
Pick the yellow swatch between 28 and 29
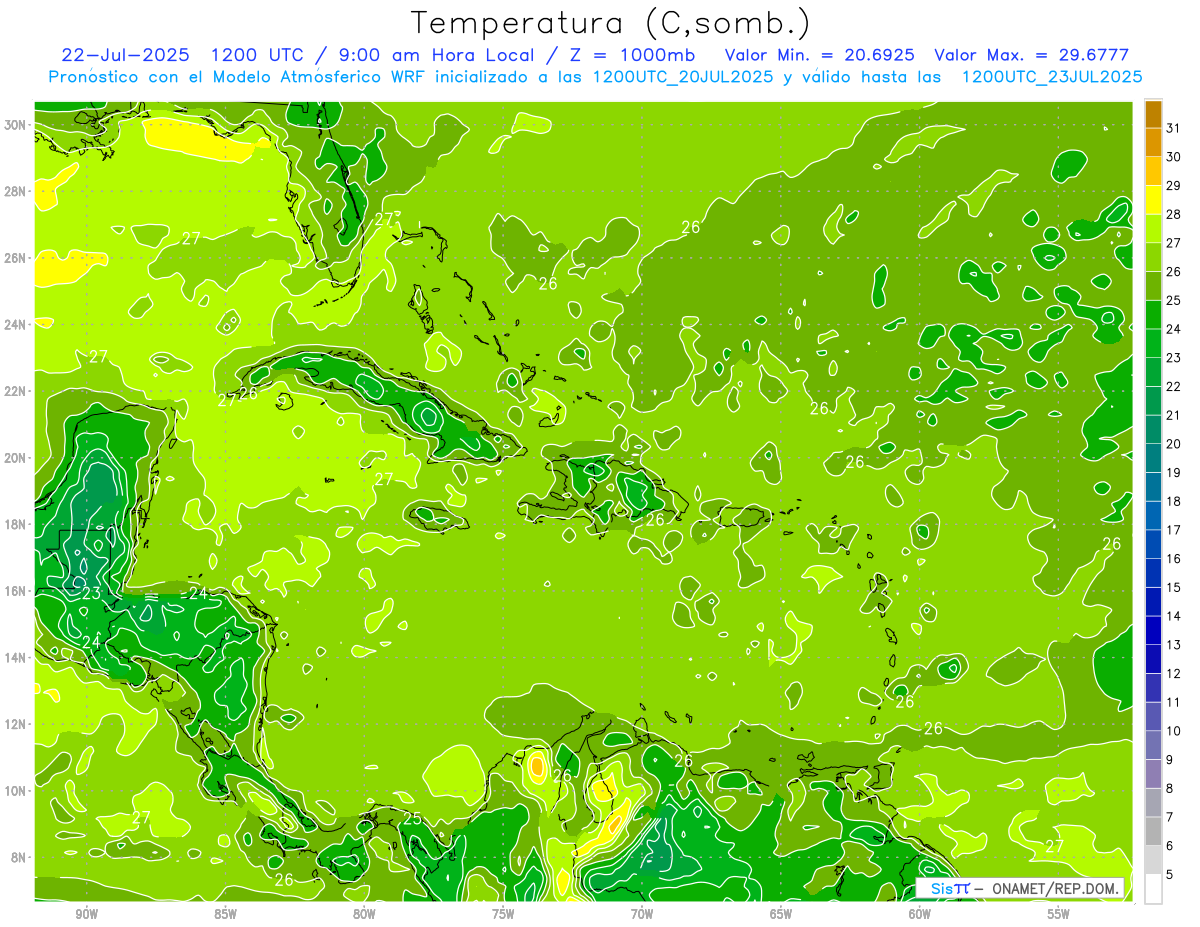1153,200
